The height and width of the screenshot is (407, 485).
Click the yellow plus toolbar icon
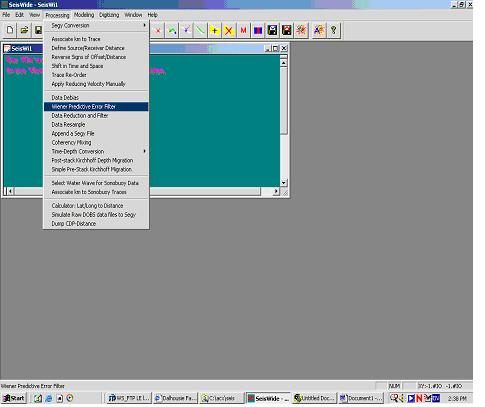(215, 31)
